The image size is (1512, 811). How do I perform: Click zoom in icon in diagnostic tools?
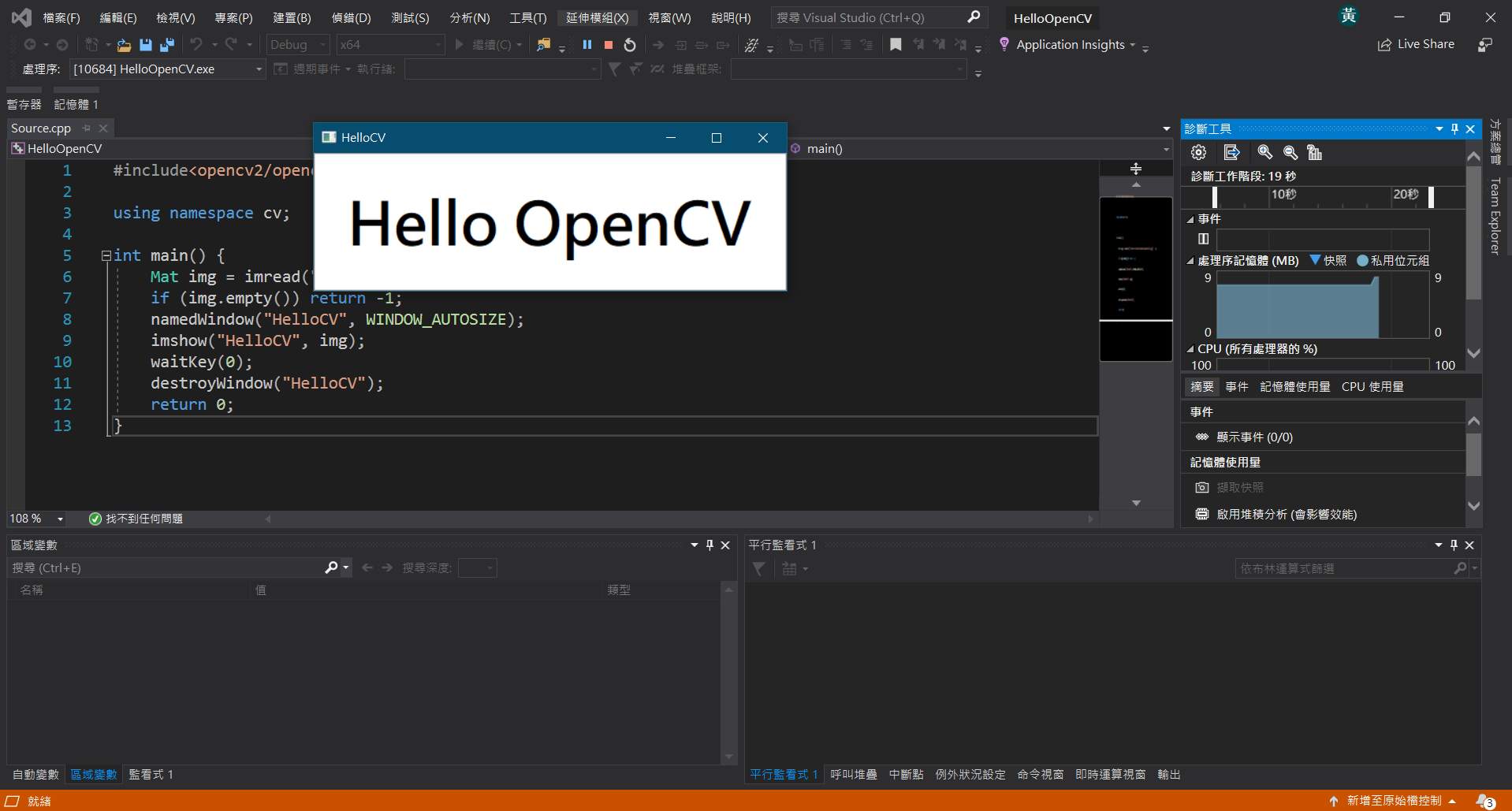coord(1264,152)
